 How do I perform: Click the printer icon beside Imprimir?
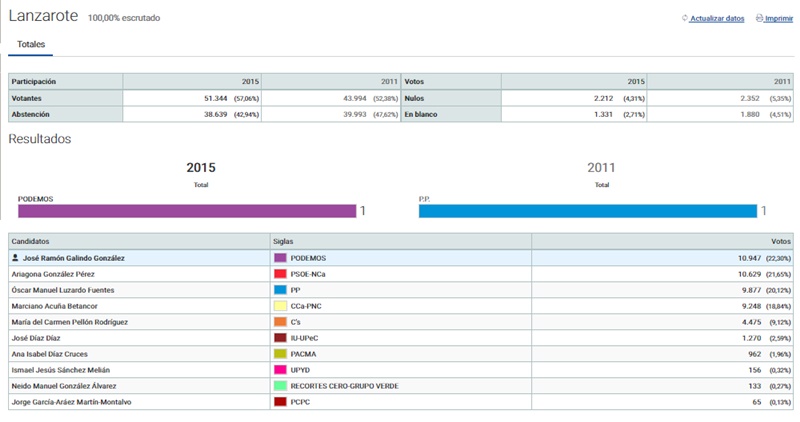pyautogui.click(x=759, y=19)
